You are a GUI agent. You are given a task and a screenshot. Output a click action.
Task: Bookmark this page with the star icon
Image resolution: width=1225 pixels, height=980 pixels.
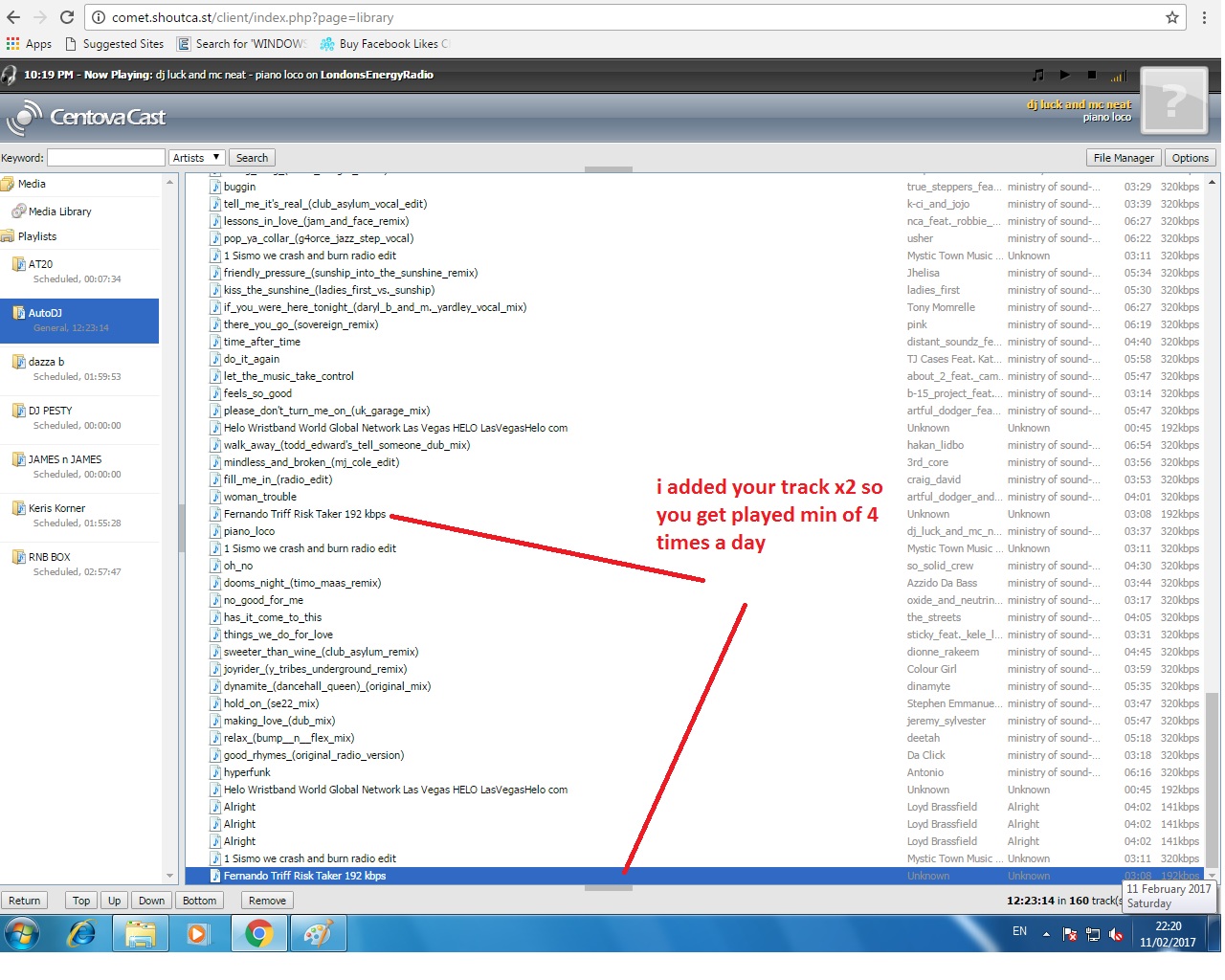(x=1172, y=17)
